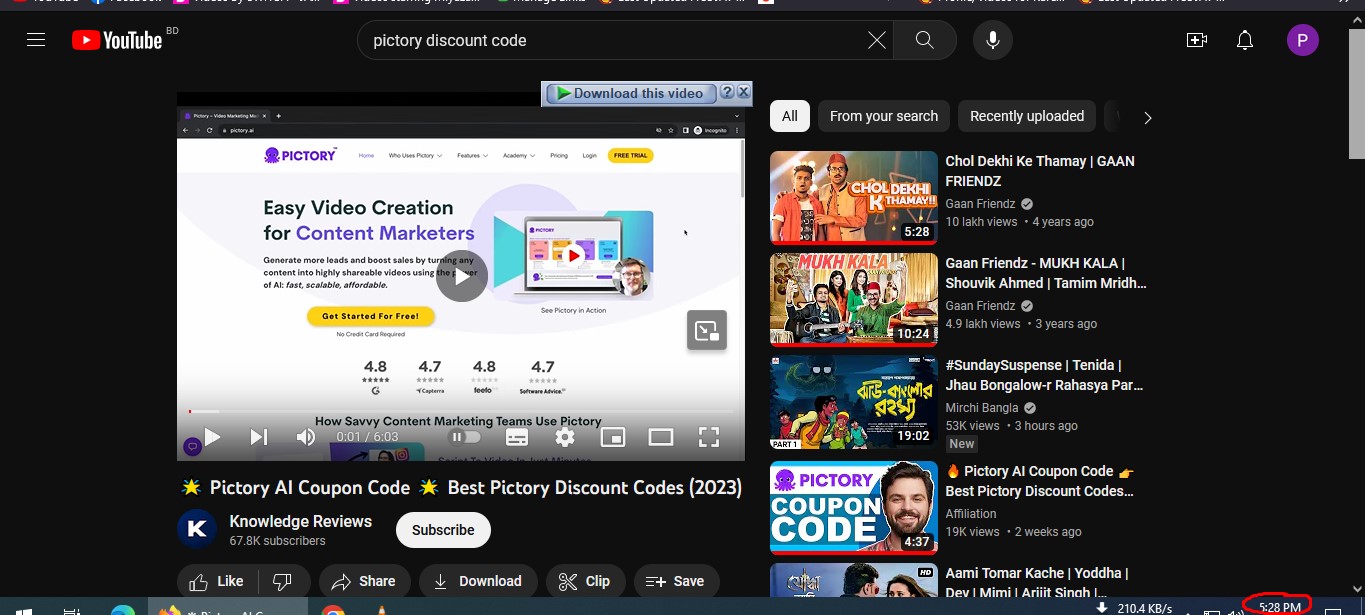Open the Create video camera icon

pyautogui.click(x=1196, y=40)
